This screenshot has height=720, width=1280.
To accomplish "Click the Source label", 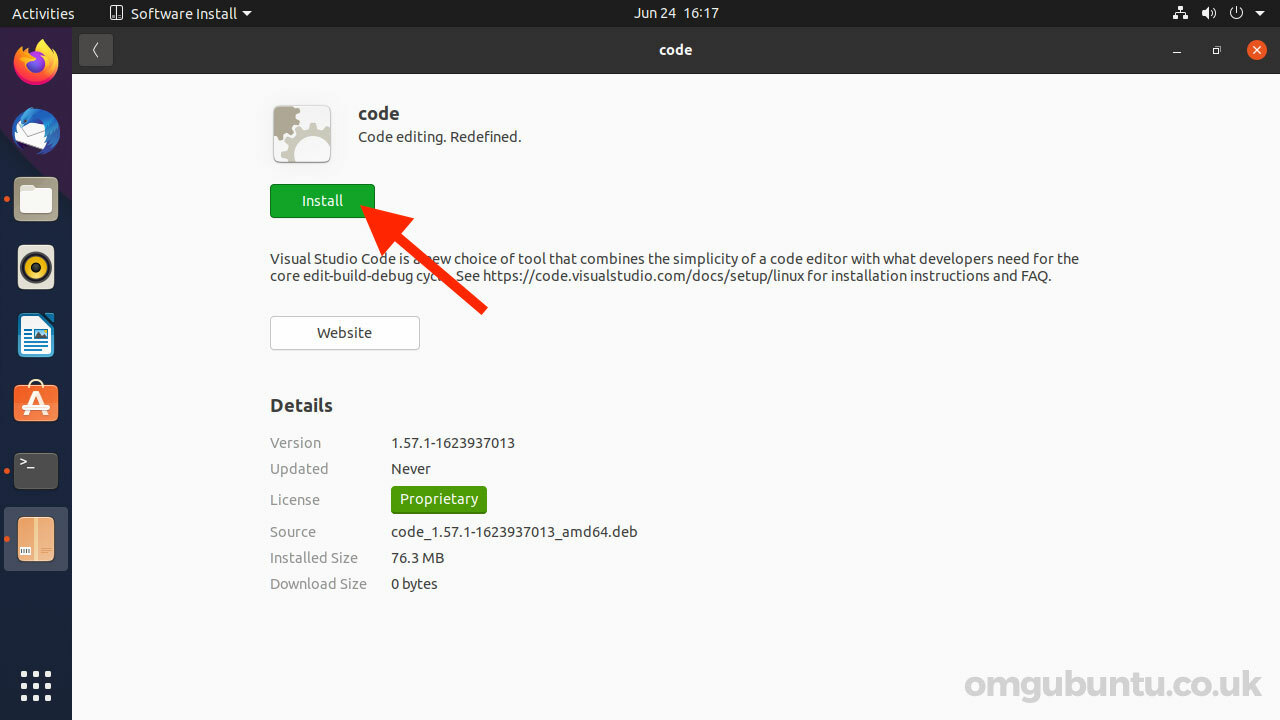I will pos(293,532).
